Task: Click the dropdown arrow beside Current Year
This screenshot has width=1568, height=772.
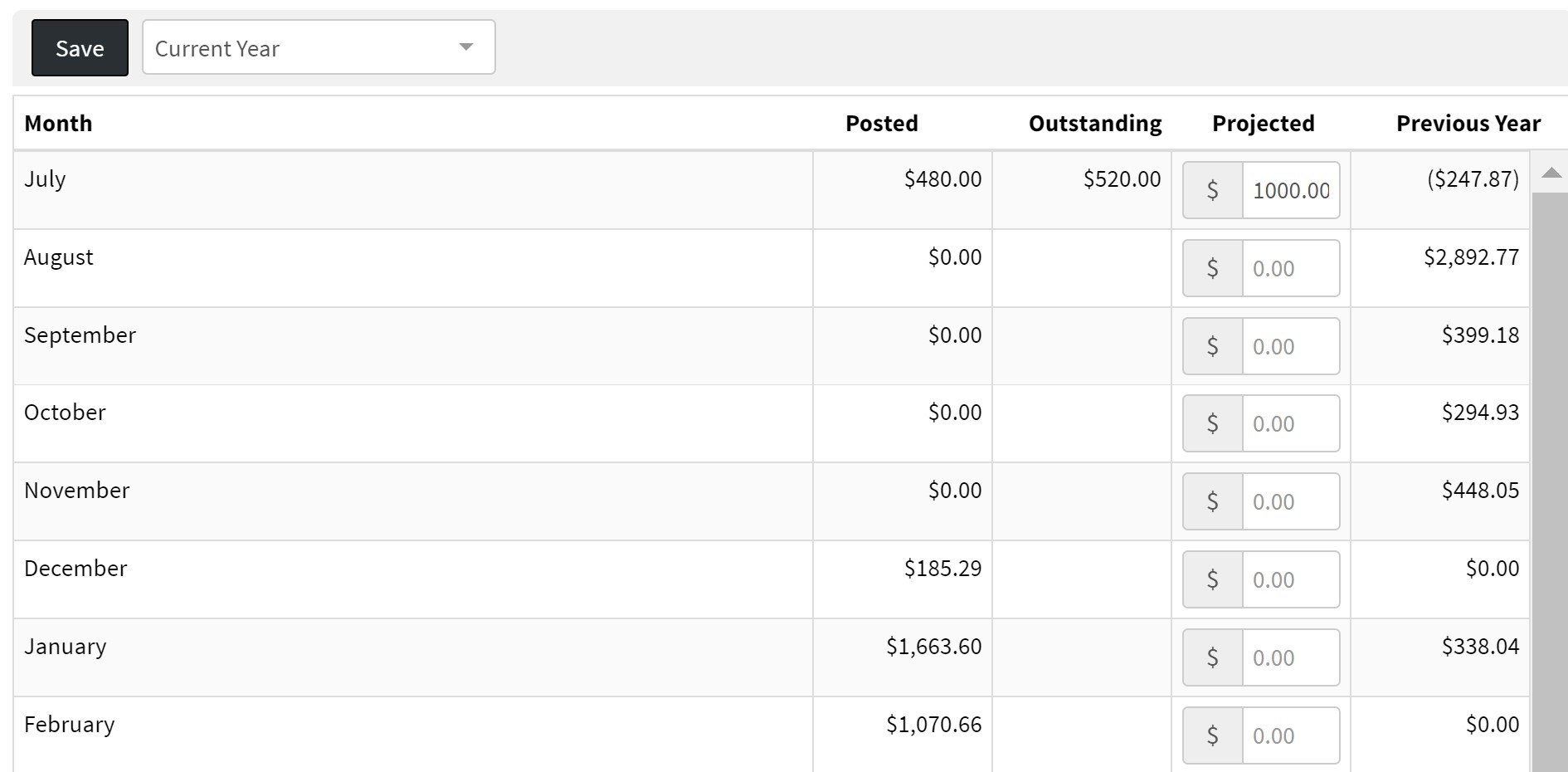Action: pos(466,47)
